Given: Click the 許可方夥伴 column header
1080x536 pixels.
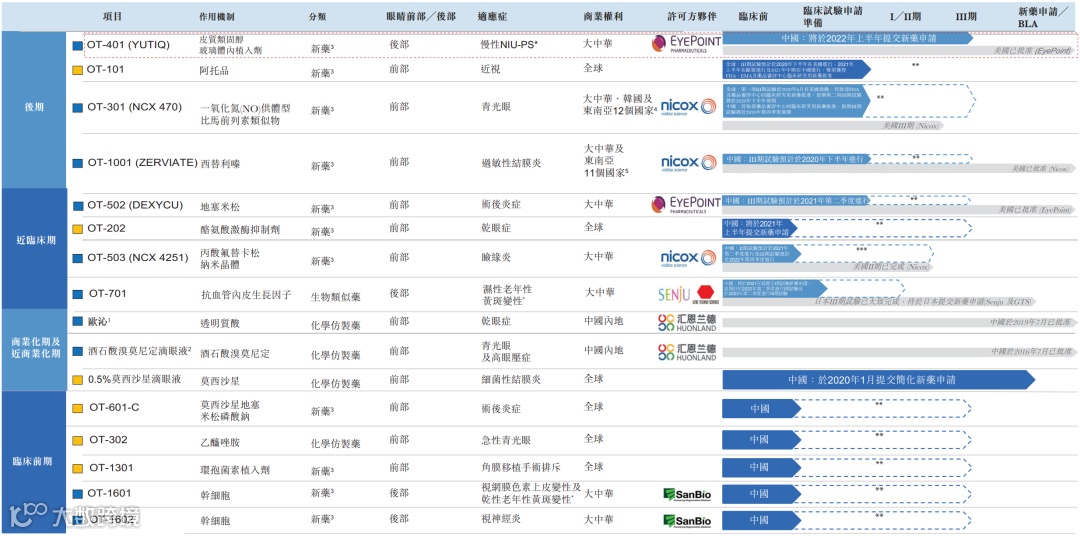Looking at the screenshot, I should click(692, 16).
